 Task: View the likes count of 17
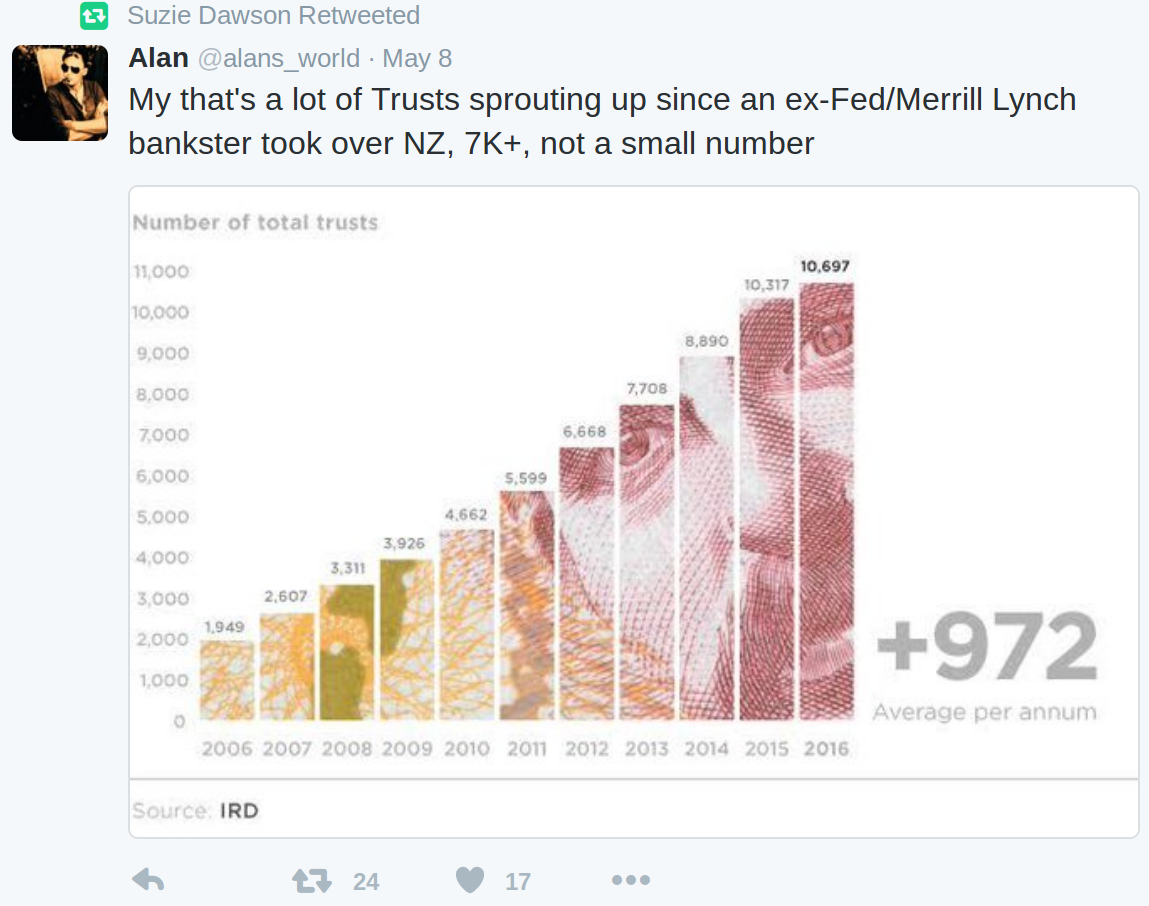(518, 881)
